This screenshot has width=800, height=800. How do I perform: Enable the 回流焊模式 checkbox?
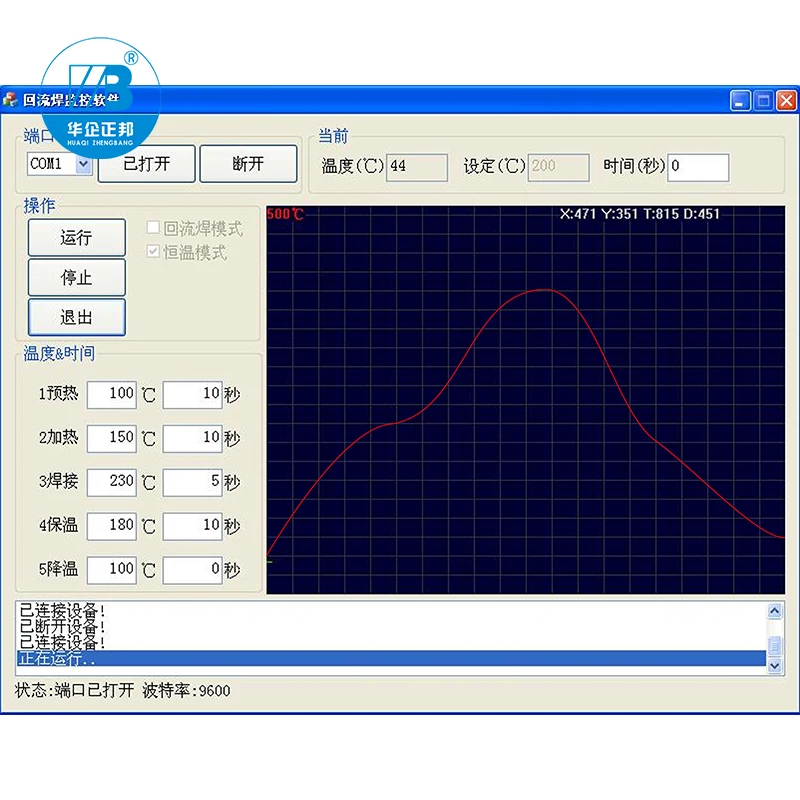(x=154, y=229)
